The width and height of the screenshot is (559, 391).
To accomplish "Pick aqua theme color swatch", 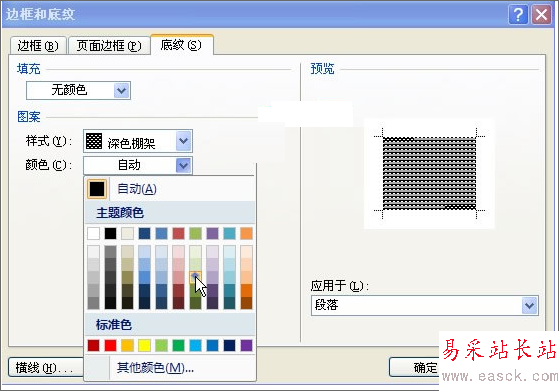I will tap(230, 233).
